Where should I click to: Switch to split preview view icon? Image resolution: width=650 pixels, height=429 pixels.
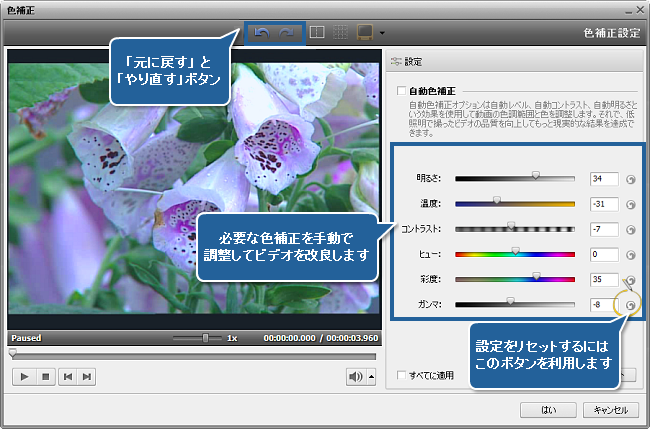(315, 33)
